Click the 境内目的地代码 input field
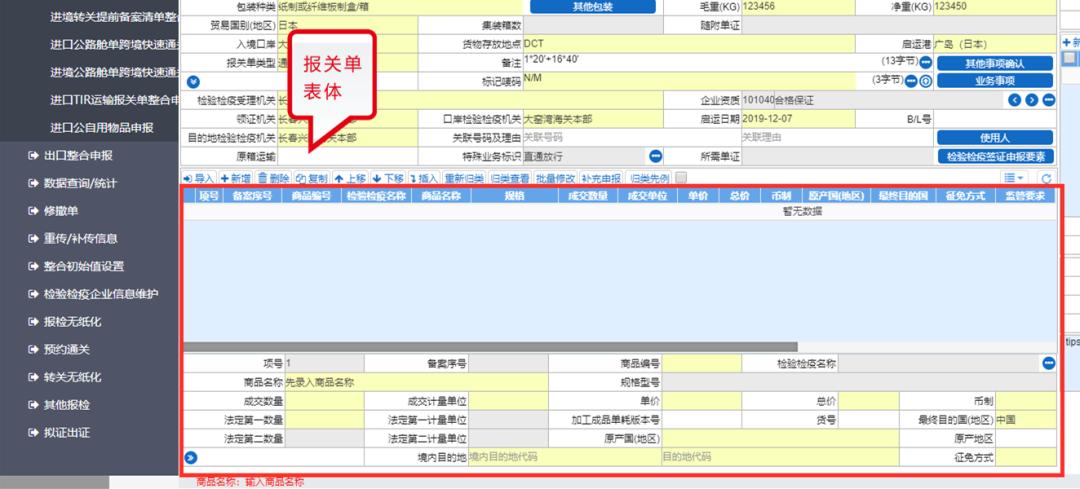The height and width of the screenshot is (489, 1080). (564, 457)
